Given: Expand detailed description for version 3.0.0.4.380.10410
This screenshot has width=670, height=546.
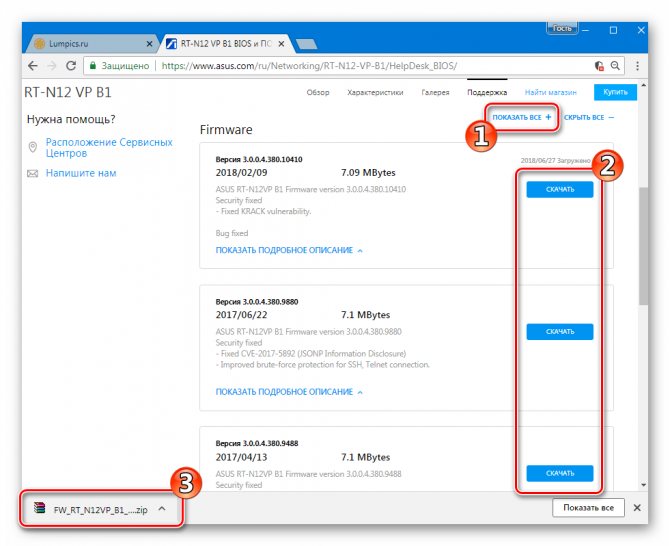Looking at the screenshot, I should point(289,250).
